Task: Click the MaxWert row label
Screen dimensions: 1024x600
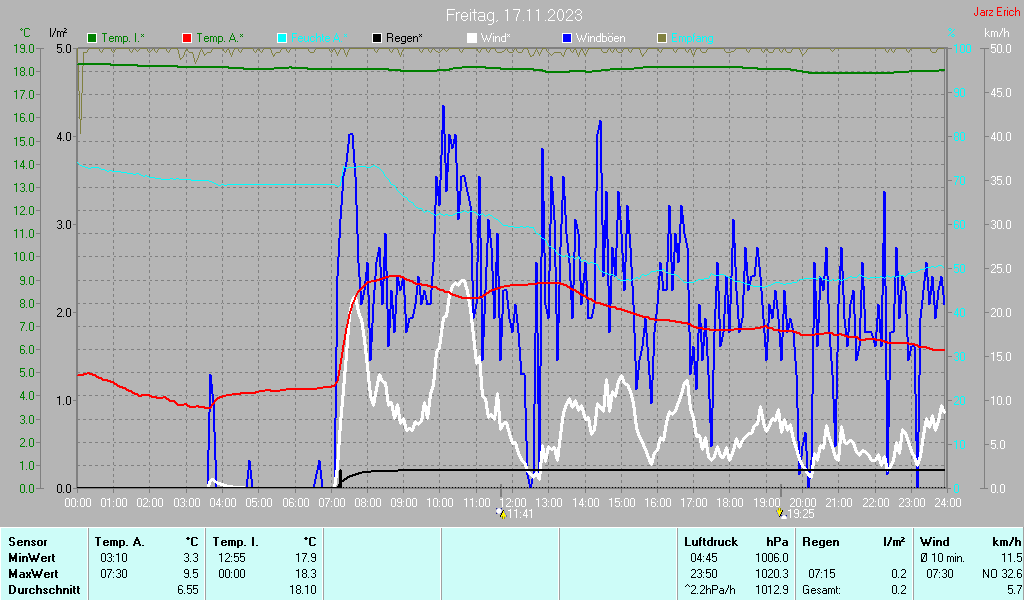Action: (x=32, y=574)
